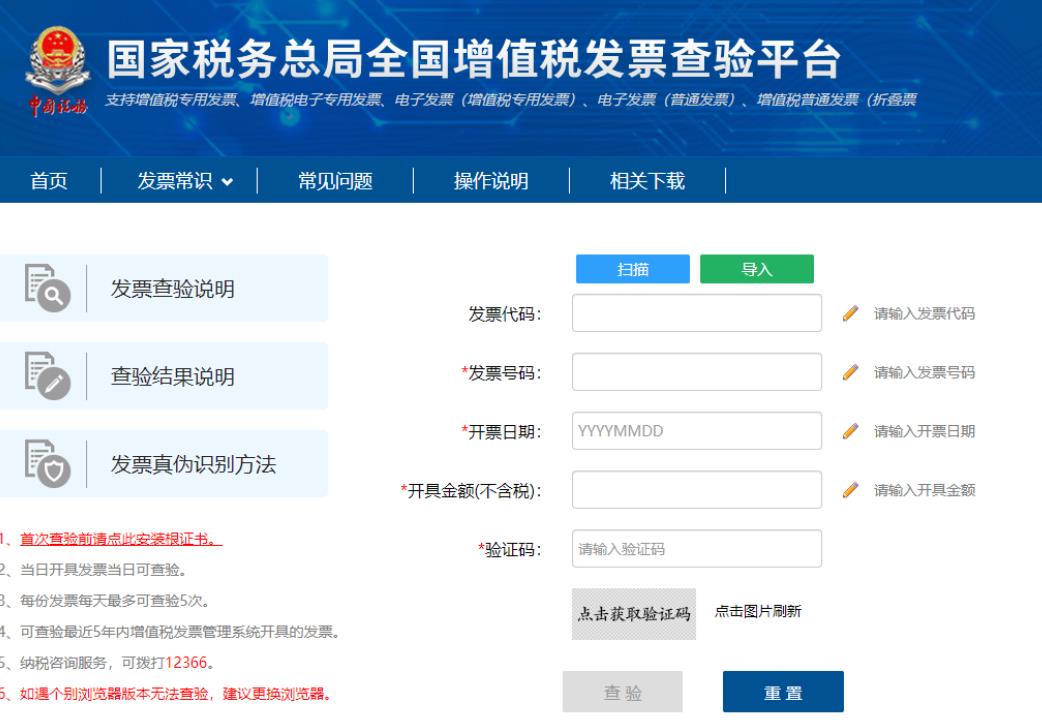
Task: Click pencil icon beside 请输入开具金额
Action: [x=851, y=490]
